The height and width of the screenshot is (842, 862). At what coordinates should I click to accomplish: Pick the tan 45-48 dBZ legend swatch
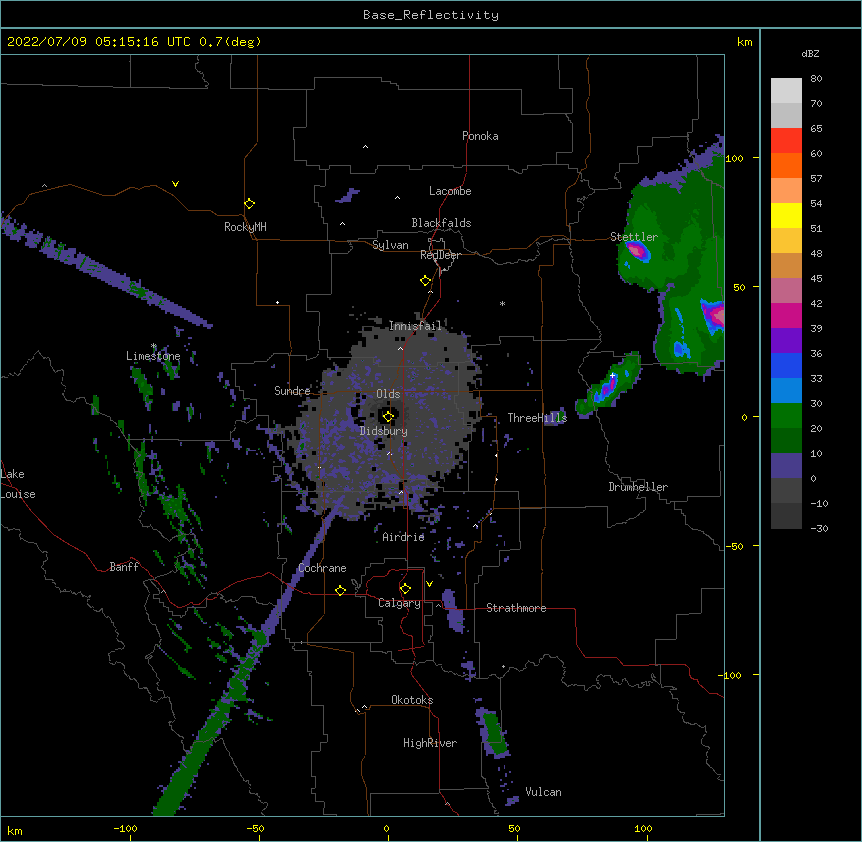[786, 265]
